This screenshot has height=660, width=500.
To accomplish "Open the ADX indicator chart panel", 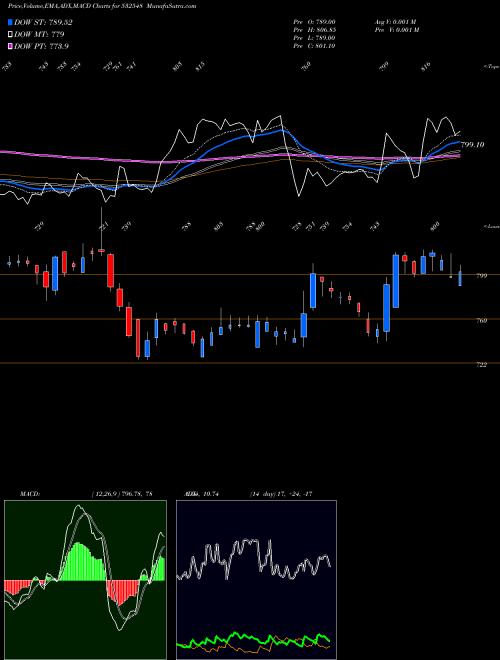I will [x=256, y=580].
